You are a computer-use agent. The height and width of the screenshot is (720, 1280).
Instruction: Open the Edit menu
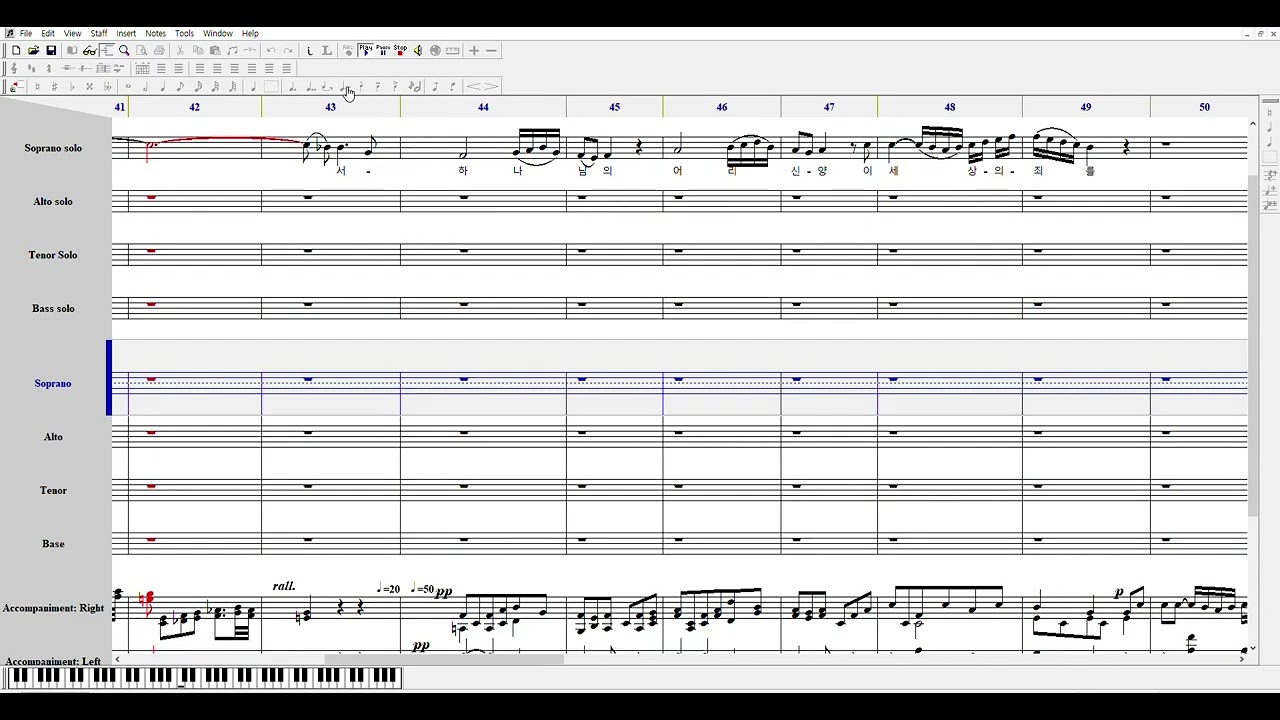48,33
